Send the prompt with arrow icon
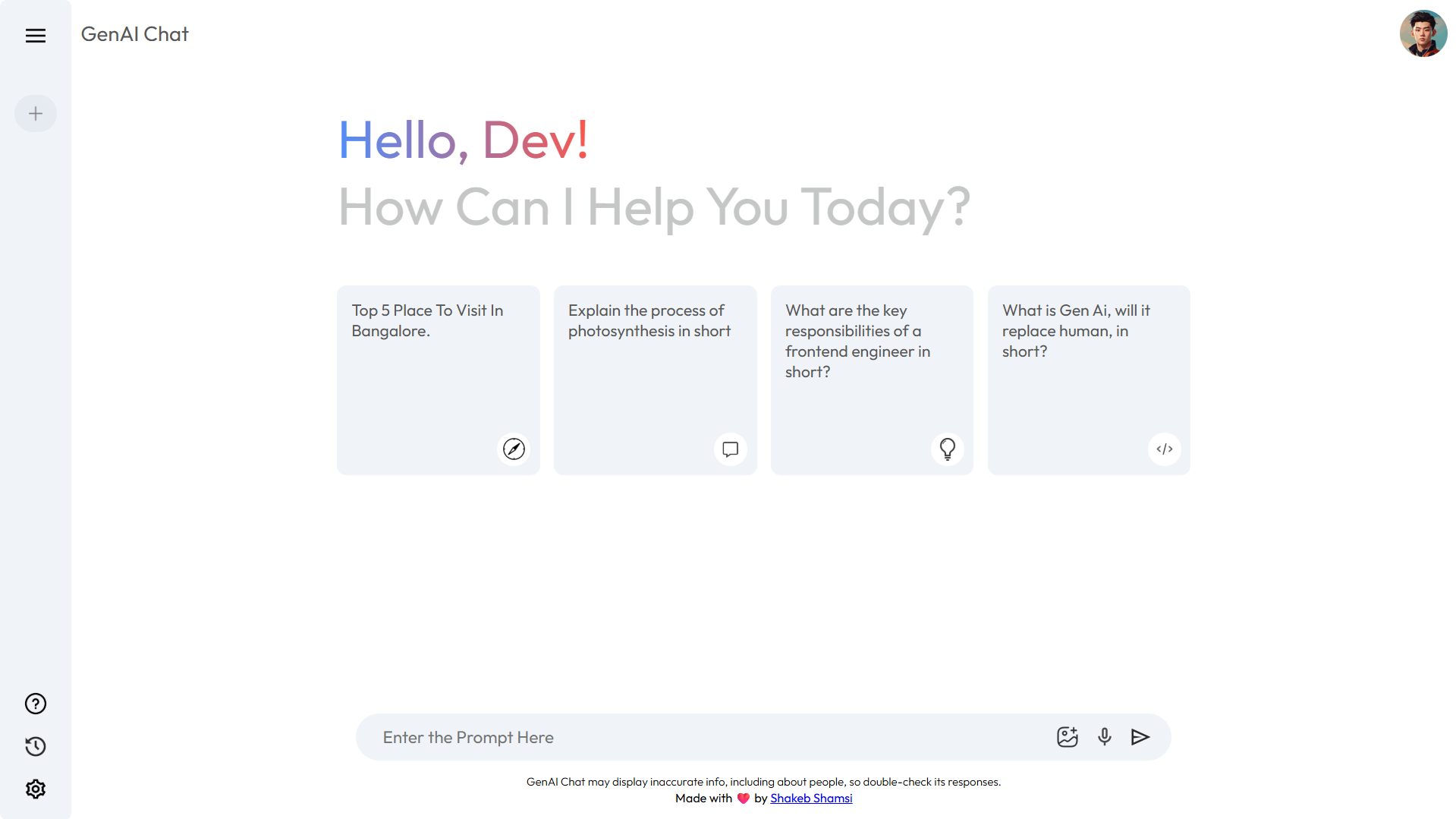The height and width of the screenshot is (819, 1456). click(x=1140, y=737)
